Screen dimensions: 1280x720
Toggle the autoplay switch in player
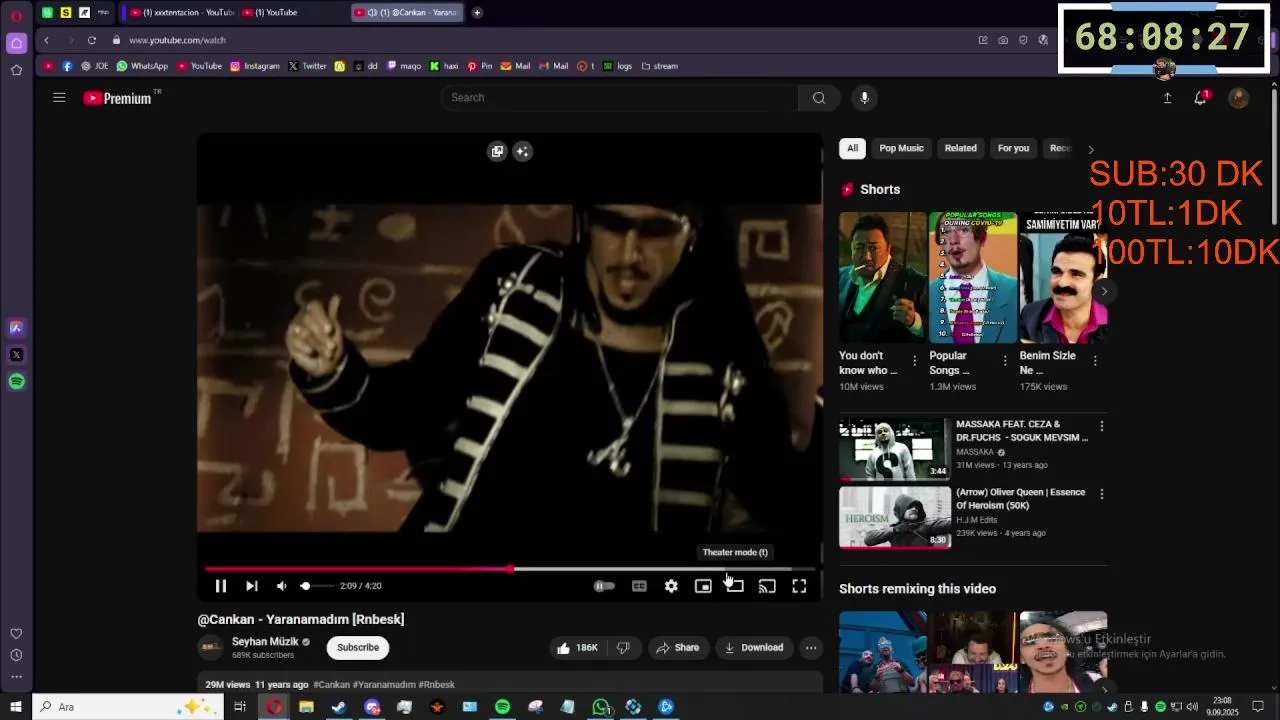coord(604,586)
